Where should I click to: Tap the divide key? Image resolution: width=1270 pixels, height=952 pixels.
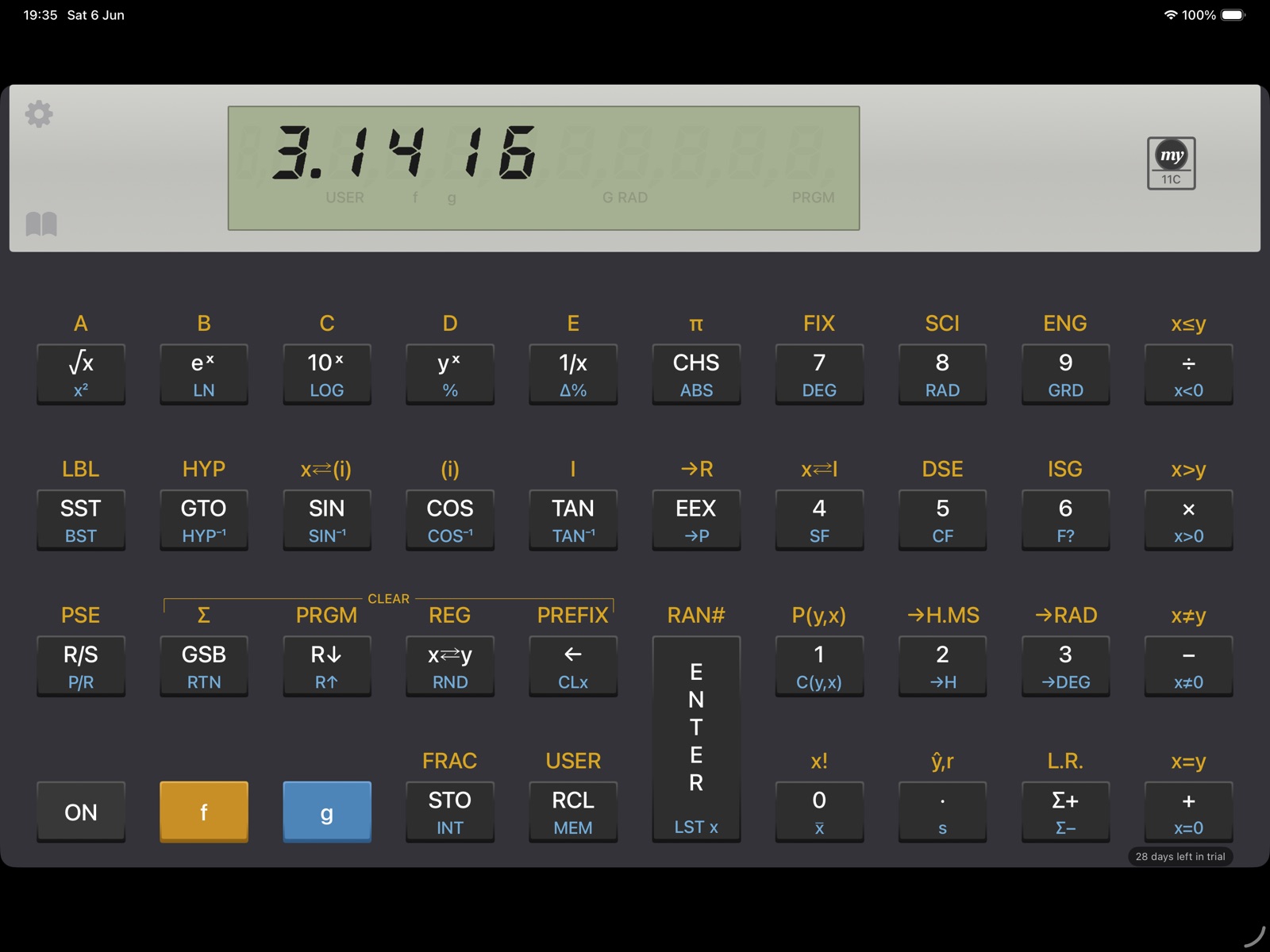[x=1188, y=374]
